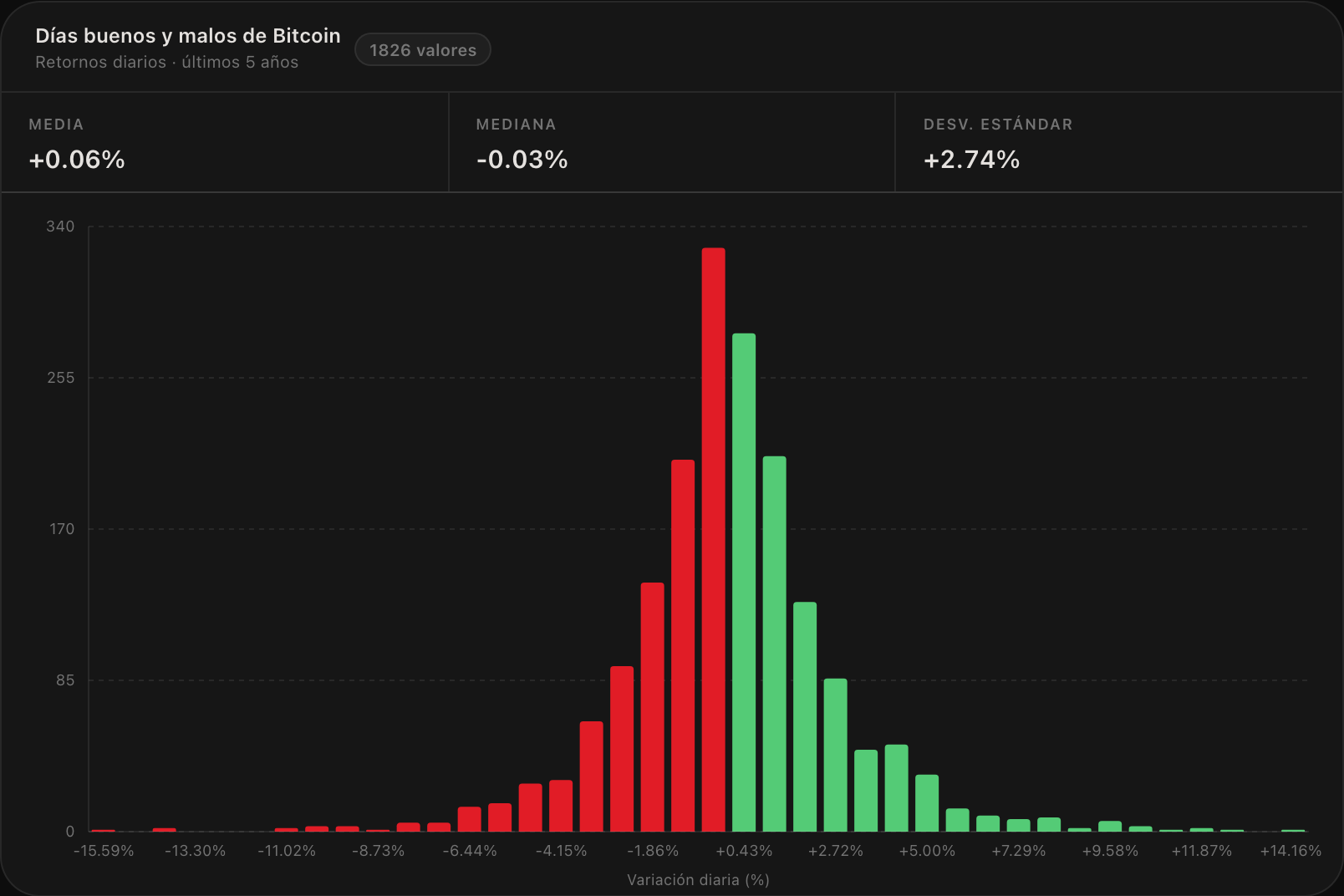
Task: Click the subtitle 'Retornos diarios · últimos 5 años'
Action: pos(166,62)
